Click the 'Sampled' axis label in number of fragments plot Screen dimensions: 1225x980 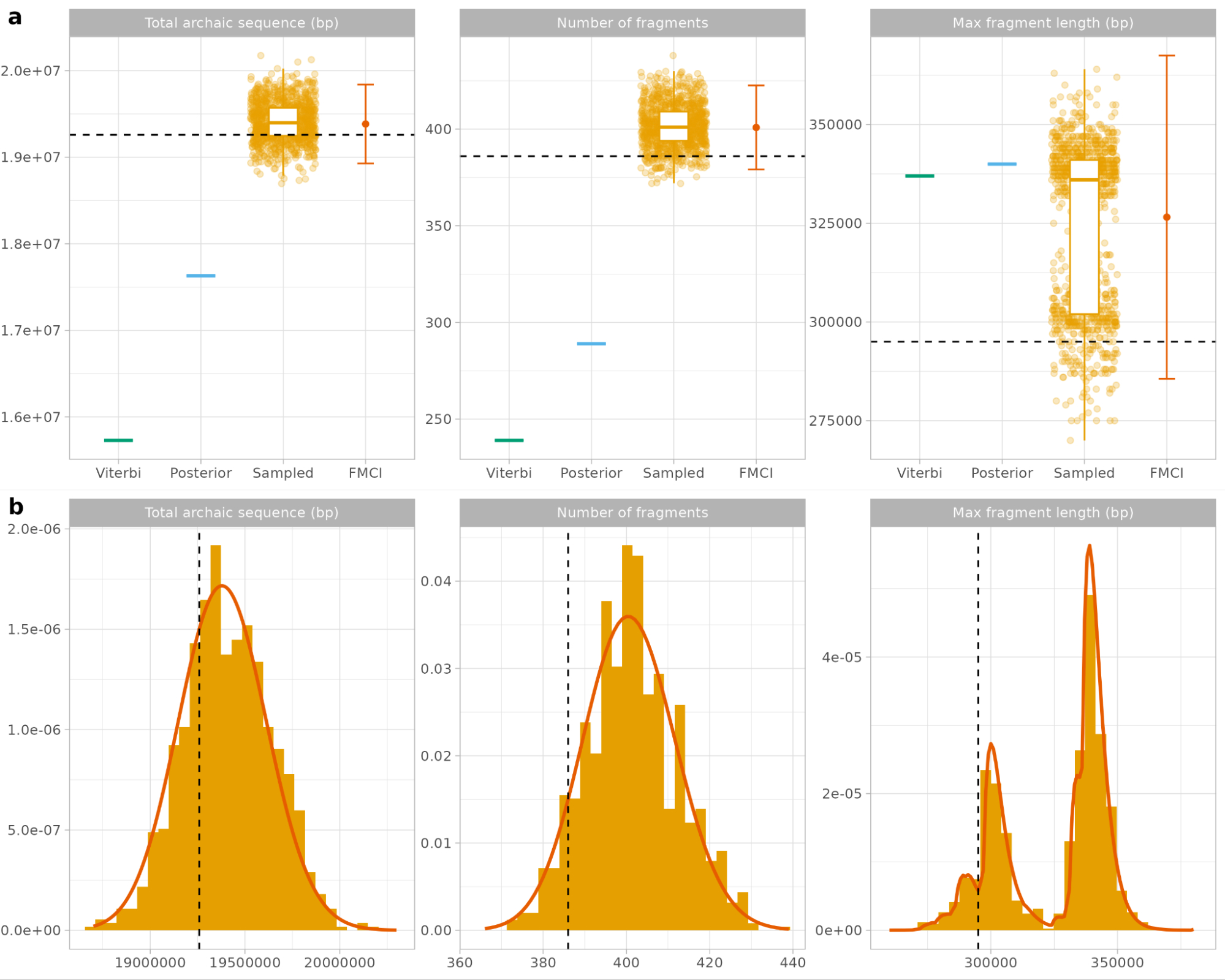point(673,473)
